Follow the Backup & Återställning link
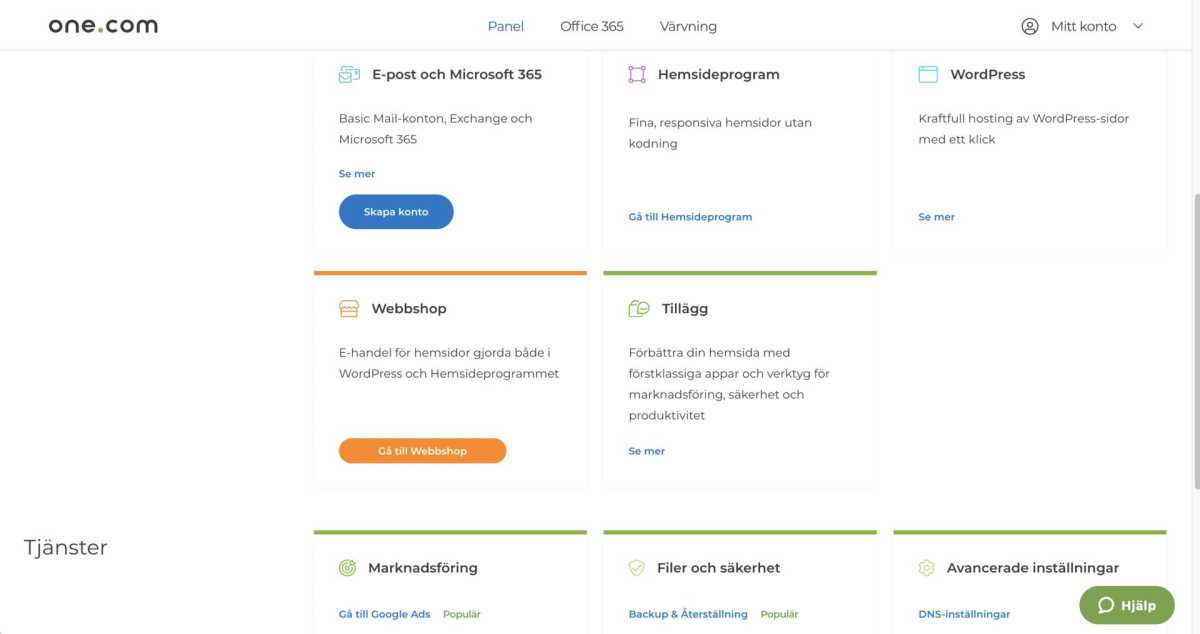1200x634 pixels. pos(688,614)
